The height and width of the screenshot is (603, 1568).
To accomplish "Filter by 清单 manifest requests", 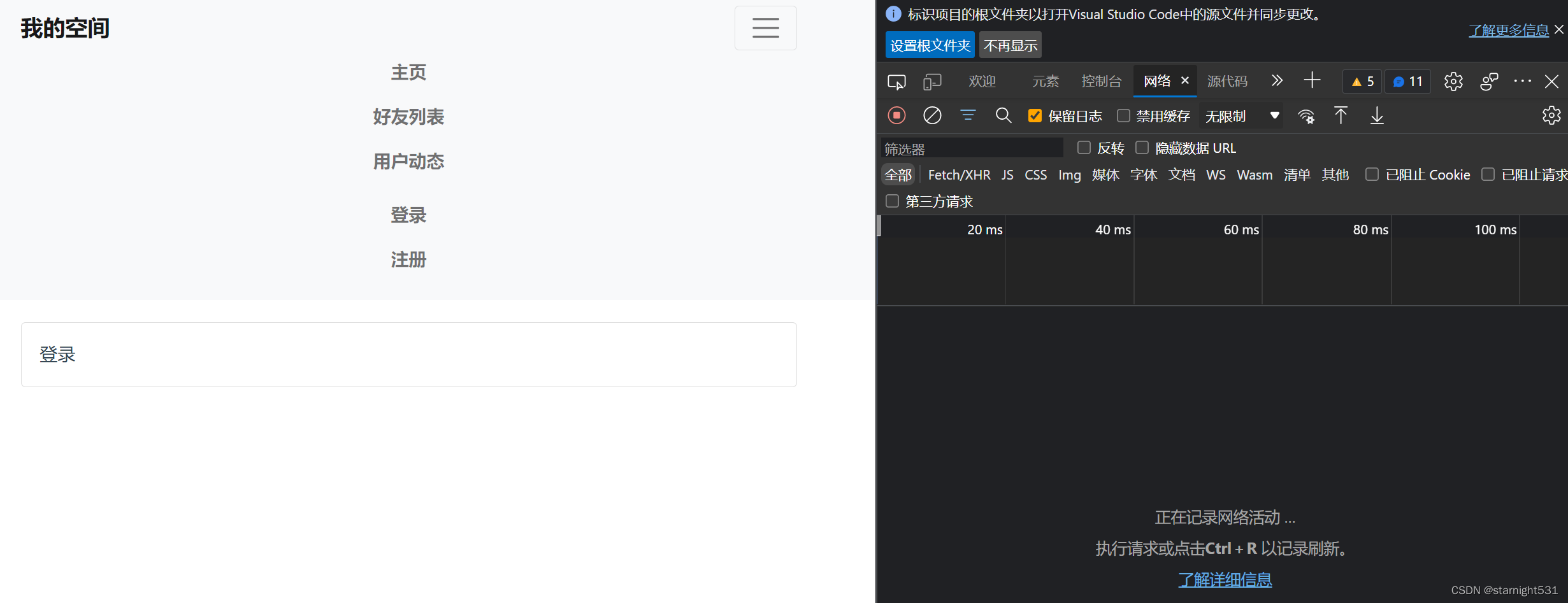I will tap(1297, 175).
